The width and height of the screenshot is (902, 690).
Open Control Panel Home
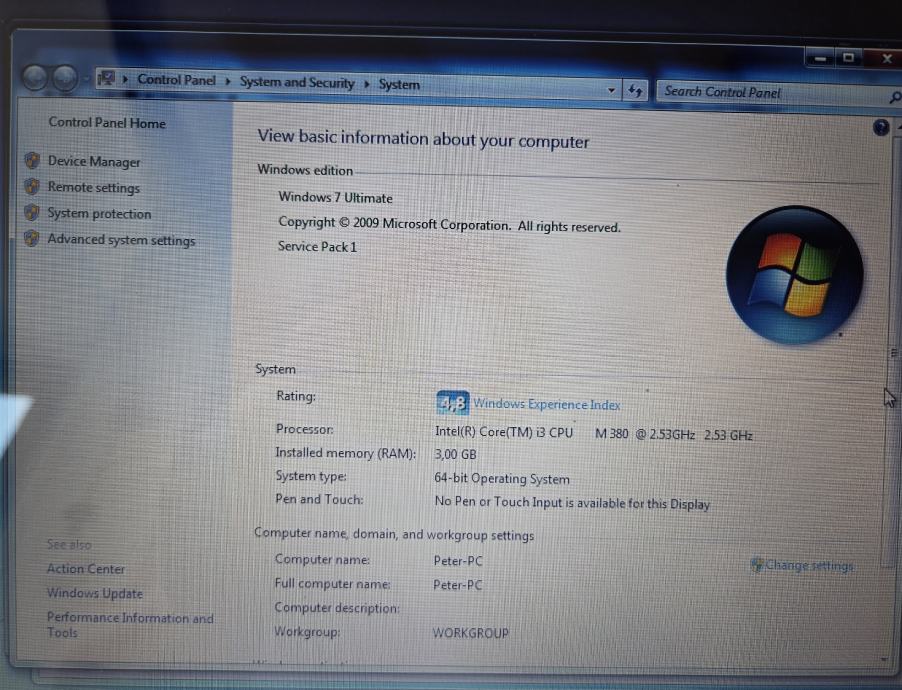(x=107, y=123)
